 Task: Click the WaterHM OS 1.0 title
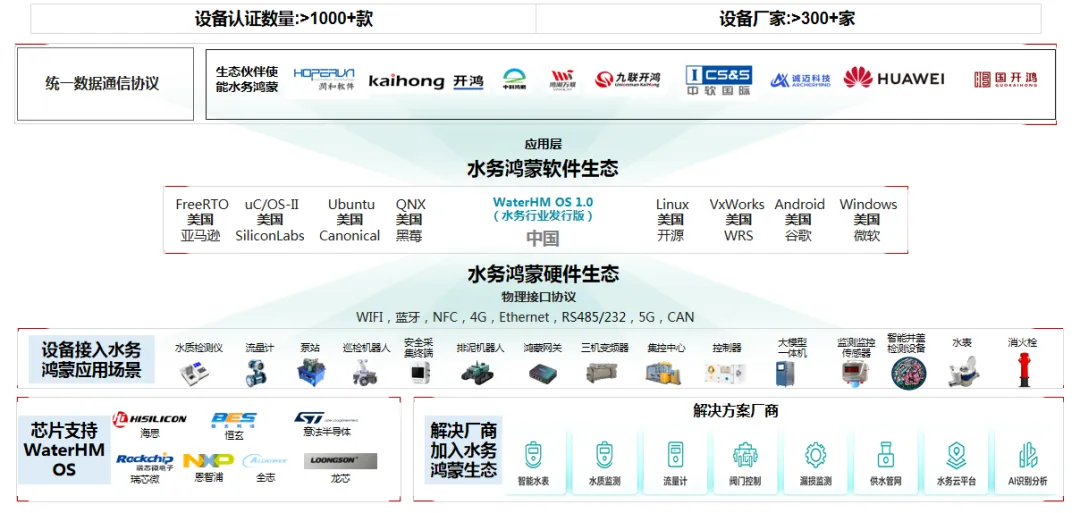pyautogui.click(x=543, y=202)
